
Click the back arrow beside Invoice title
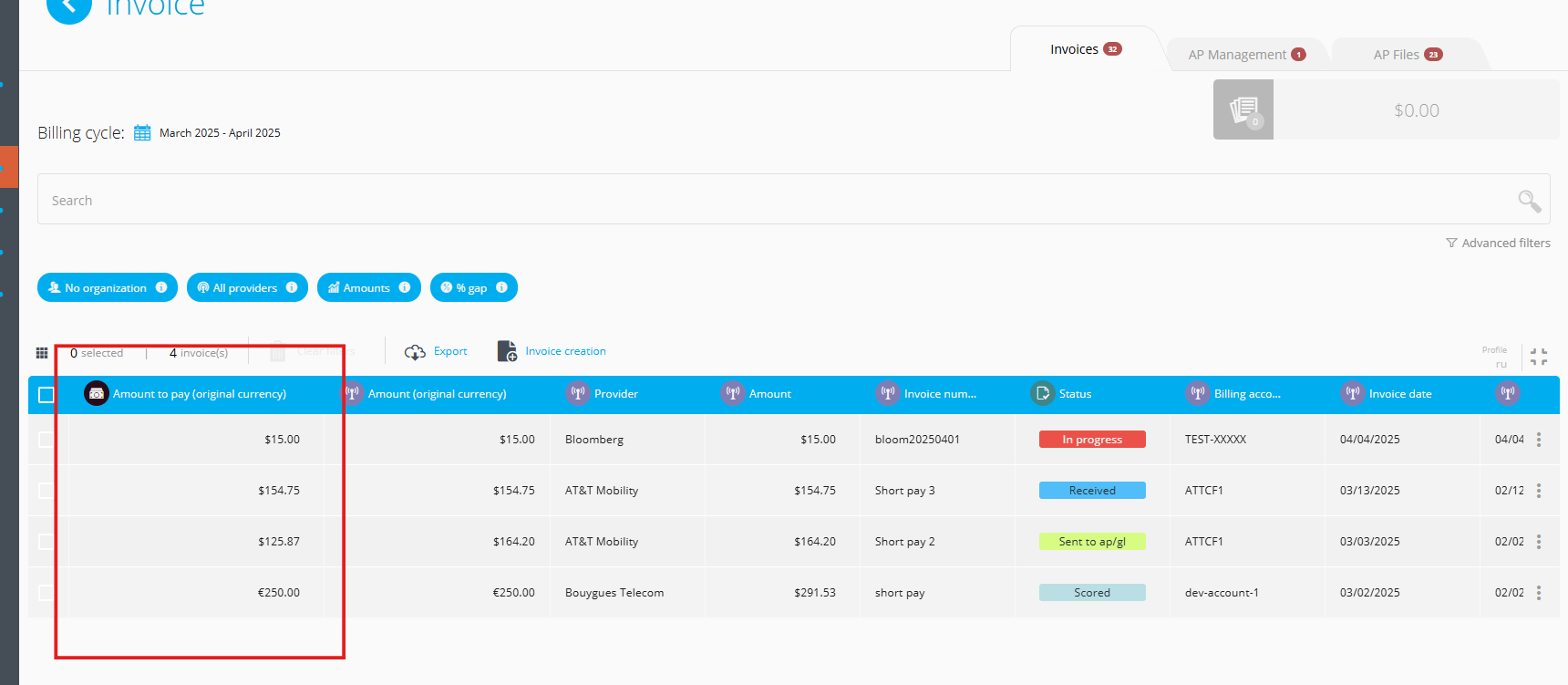click(x=68, y=7)
